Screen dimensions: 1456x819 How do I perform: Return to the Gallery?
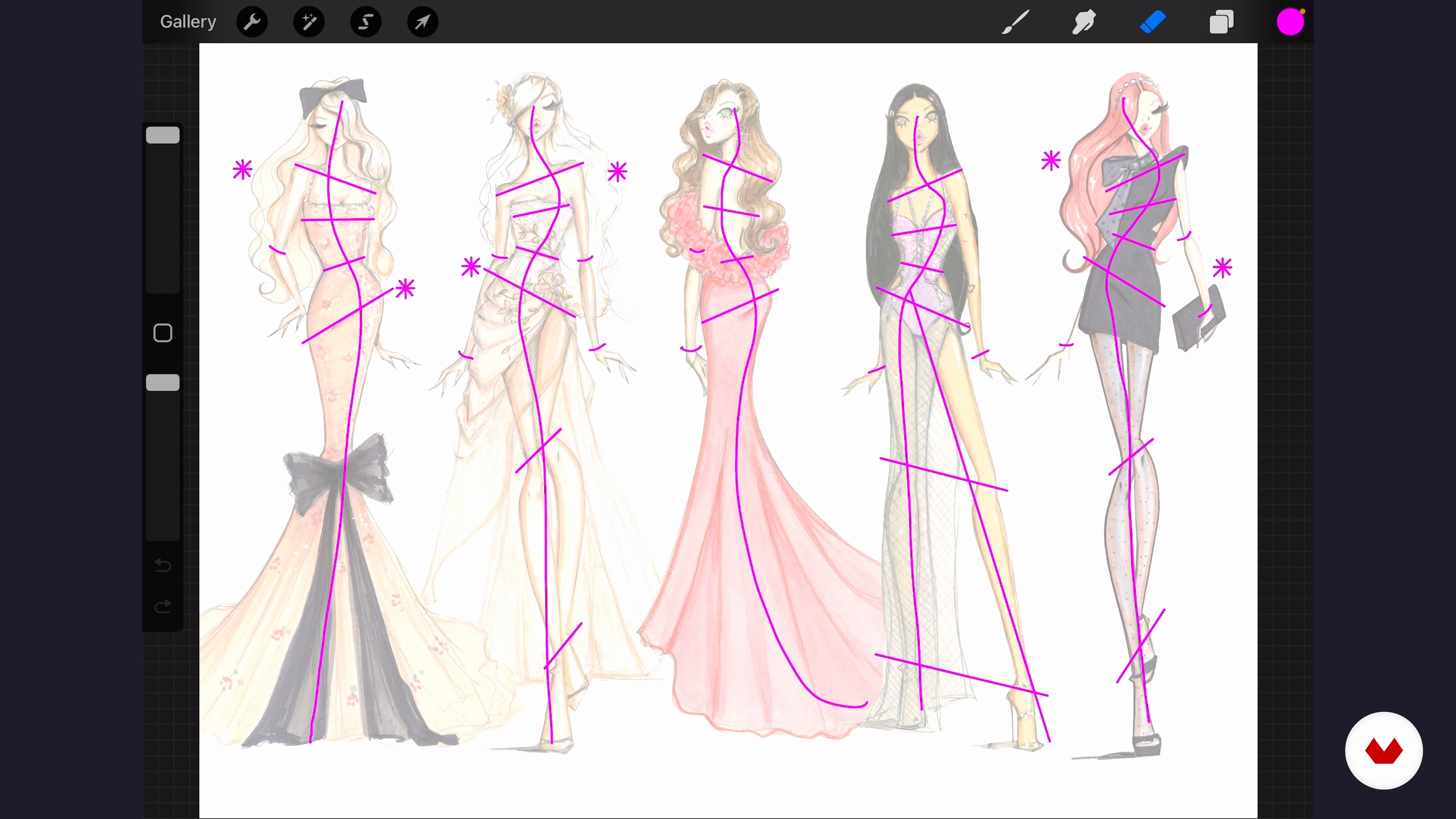pos(188,22)
